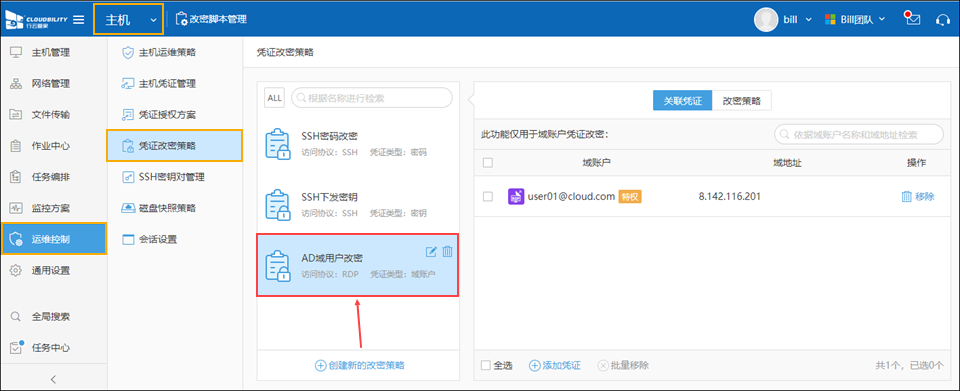960x391 pixels.
Task: Open the headset support icon
Action: [x=942, y=20]
